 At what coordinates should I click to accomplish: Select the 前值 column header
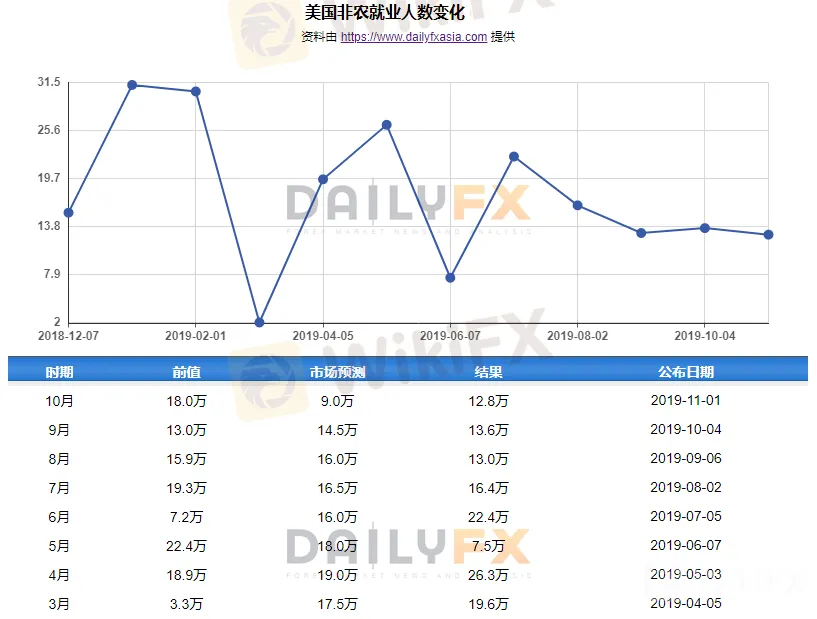(x=186, y=372)
